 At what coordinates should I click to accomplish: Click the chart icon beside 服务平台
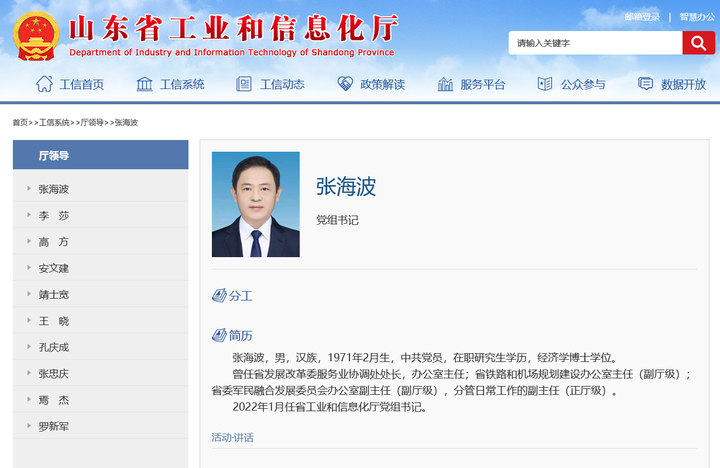click(x=445, y=84)
